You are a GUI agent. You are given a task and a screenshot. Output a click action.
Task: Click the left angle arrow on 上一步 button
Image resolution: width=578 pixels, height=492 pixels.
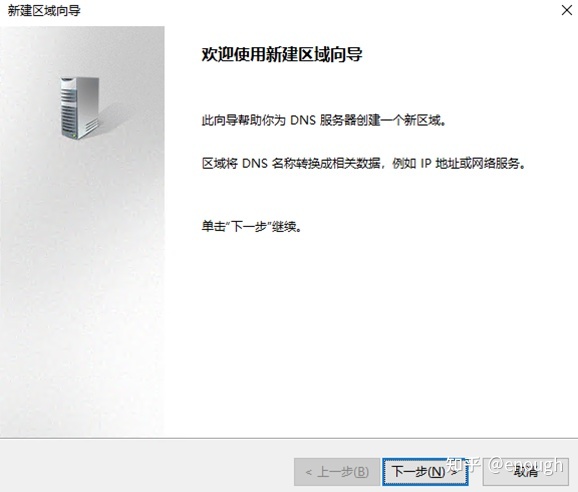tap(309, 472)
